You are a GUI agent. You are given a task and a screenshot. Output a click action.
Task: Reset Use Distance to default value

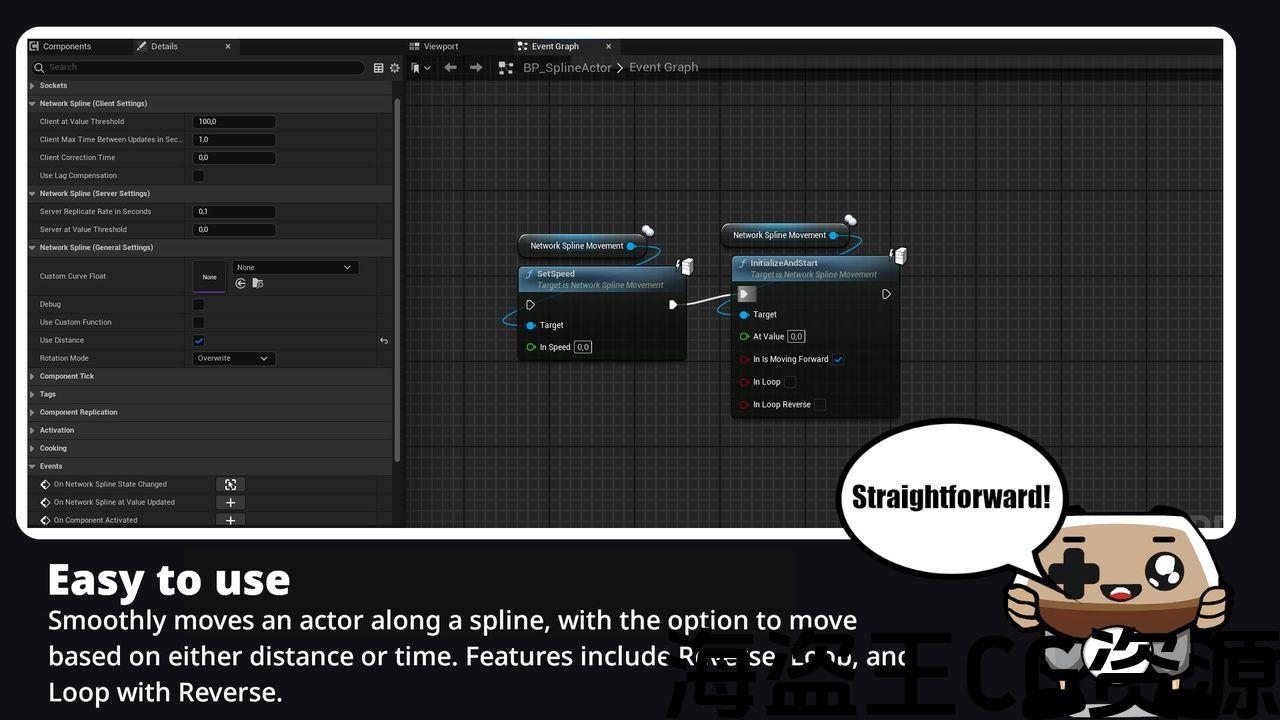[384, 341]
